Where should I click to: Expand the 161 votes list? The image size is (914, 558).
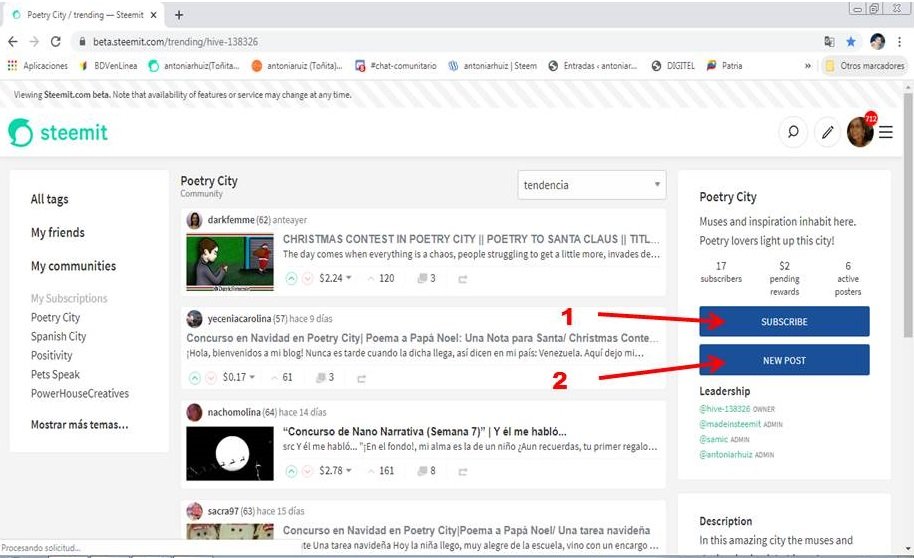click(381, 471)
